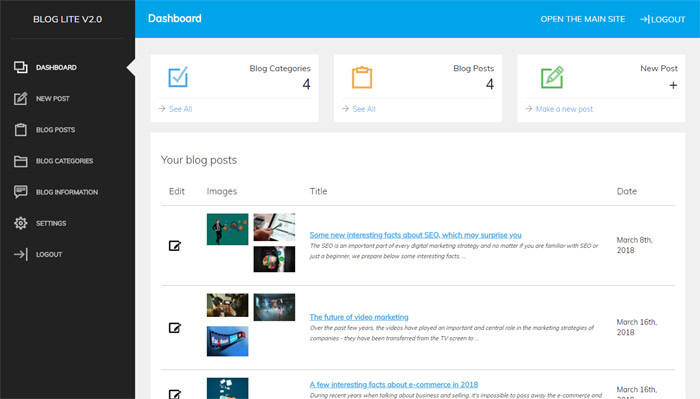Viewport: 700px width, 399px height.
Task: Click the Blog Posts clipboard icon in sidebar
Action: pyautogui.click(x=21, y=130)
